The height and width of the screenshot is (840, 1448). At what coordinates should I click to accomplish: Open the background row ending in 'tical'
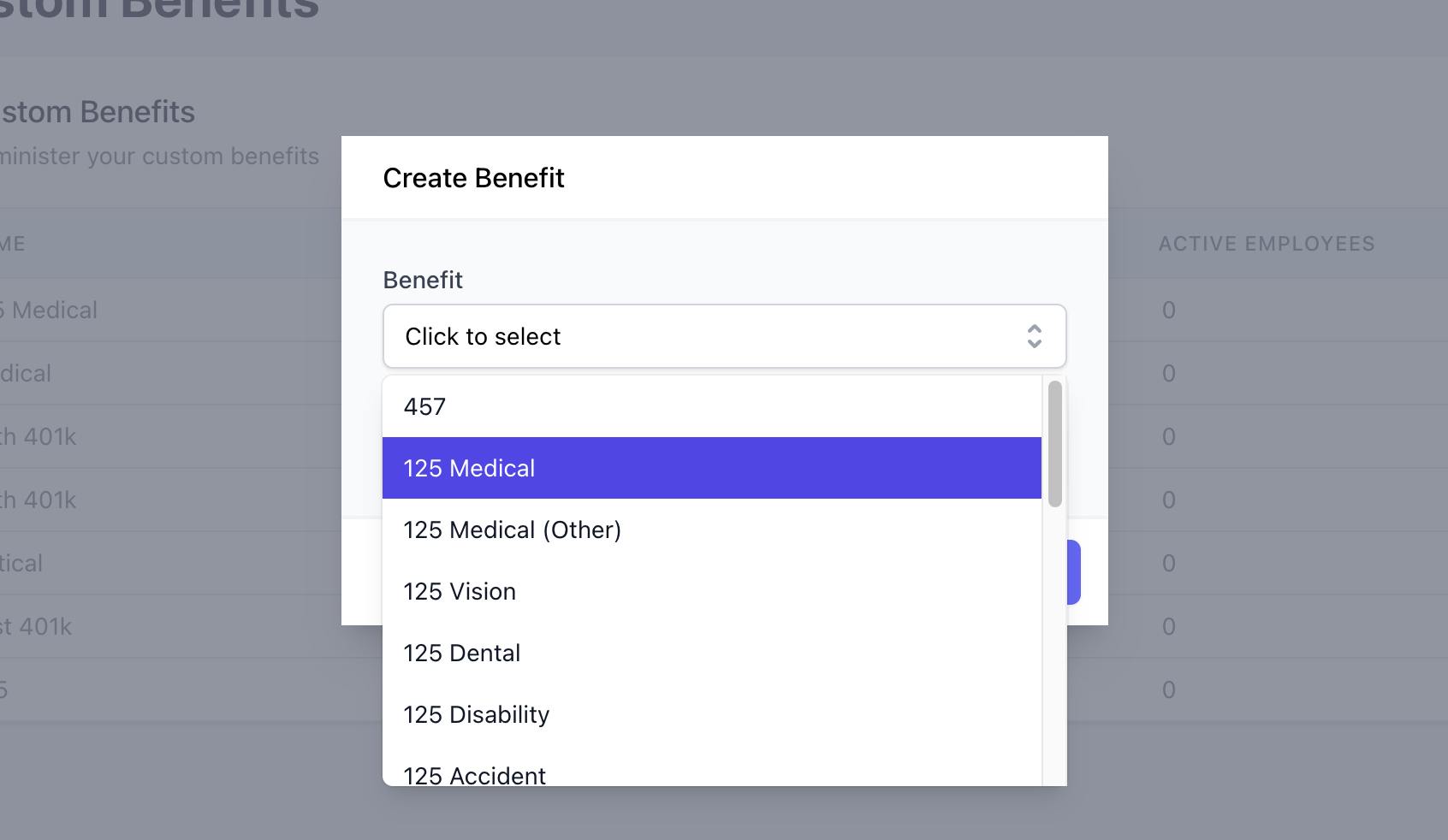coord(21,564)
